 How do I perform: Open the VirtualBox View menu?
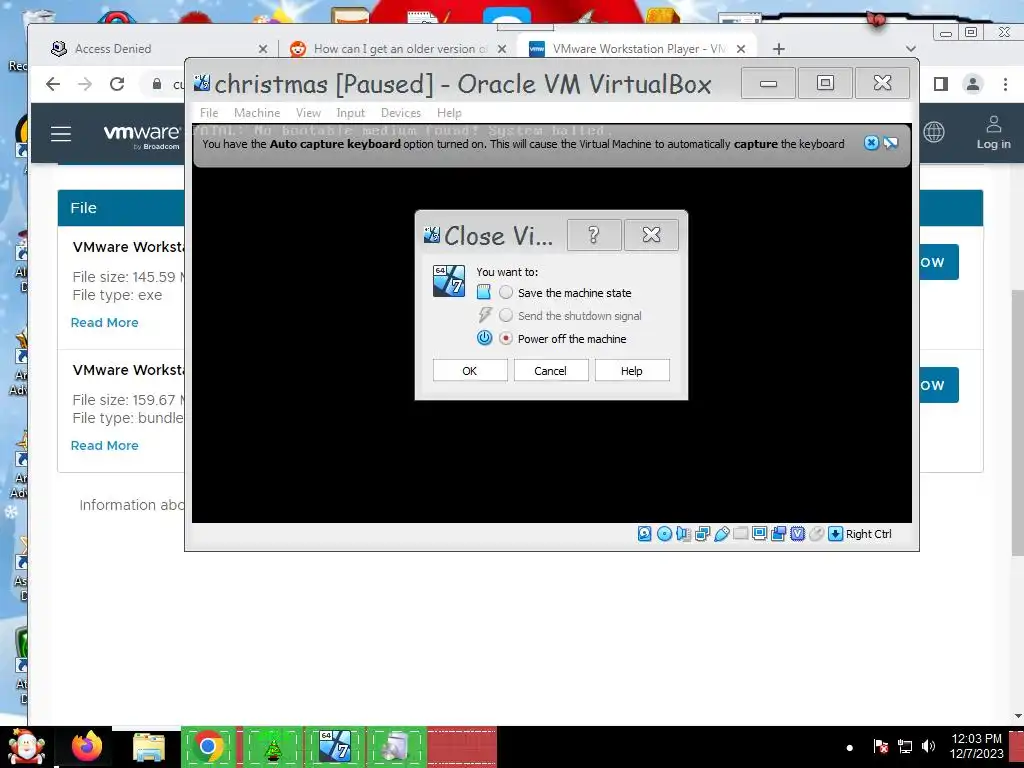[x=308, y=113]
